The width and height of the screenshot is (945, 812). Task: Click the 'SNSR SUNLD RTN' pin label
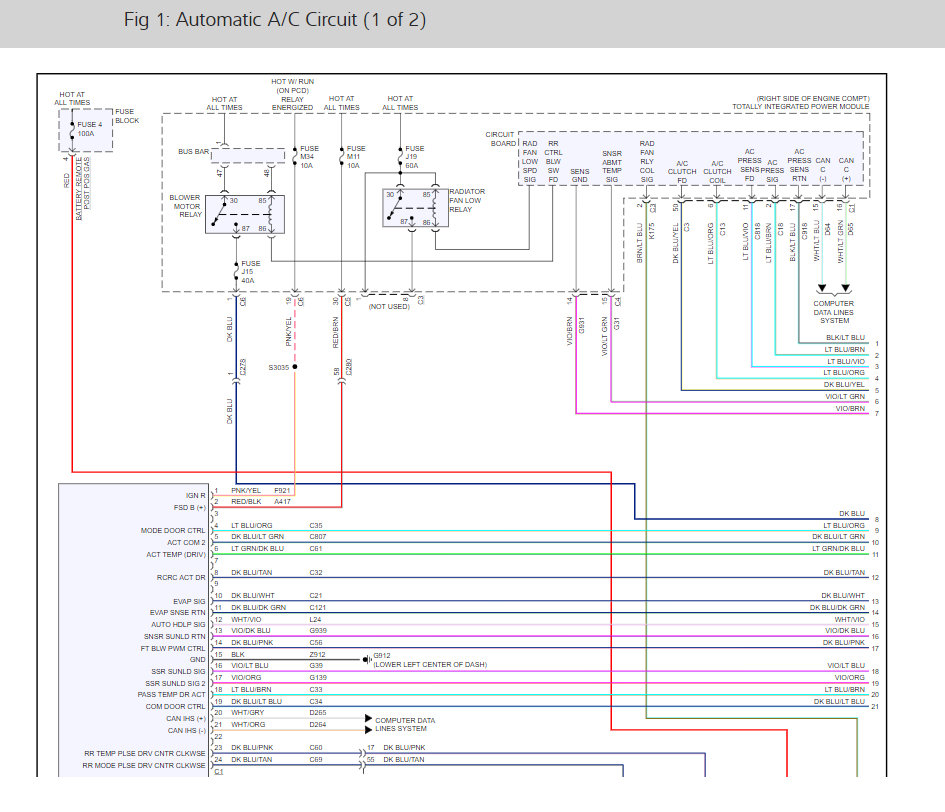point(175,637)
